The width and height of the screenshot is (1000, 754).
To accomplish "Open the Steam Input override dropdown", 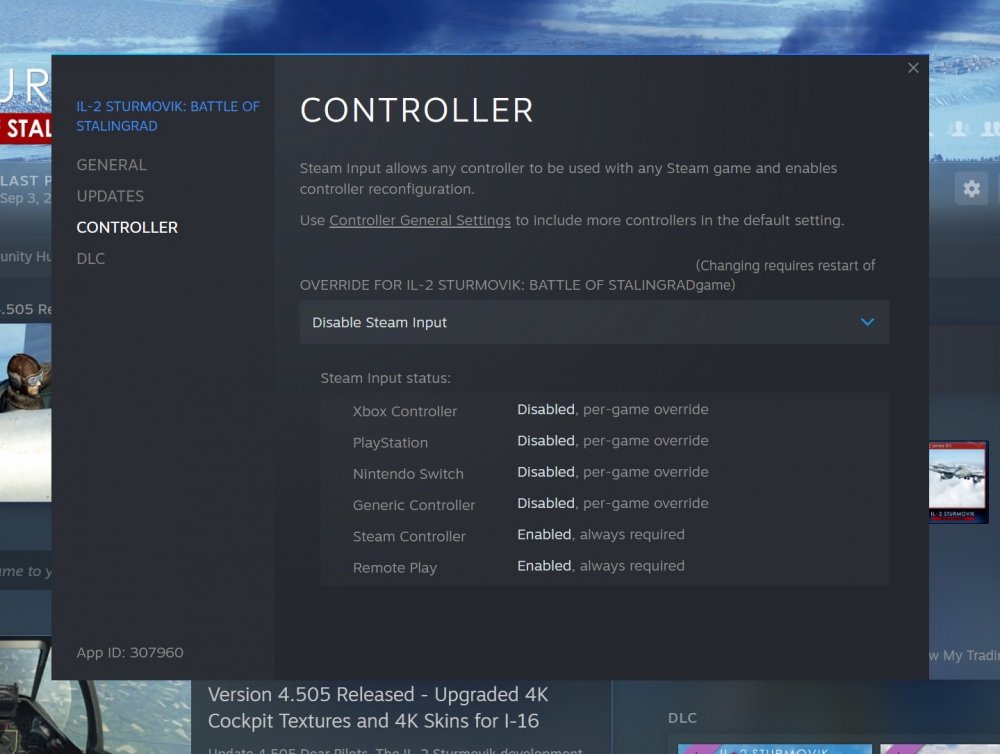I will point(594,322).
